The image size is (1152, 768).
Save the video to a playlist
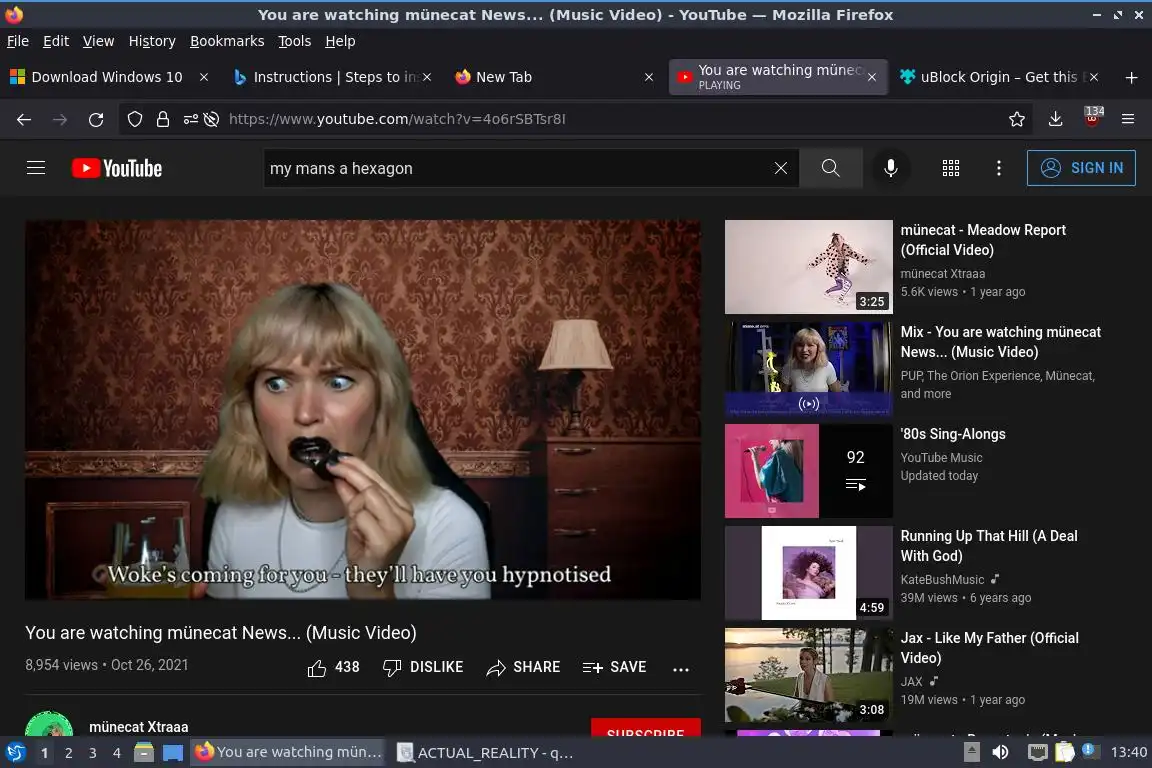(614, 667)
